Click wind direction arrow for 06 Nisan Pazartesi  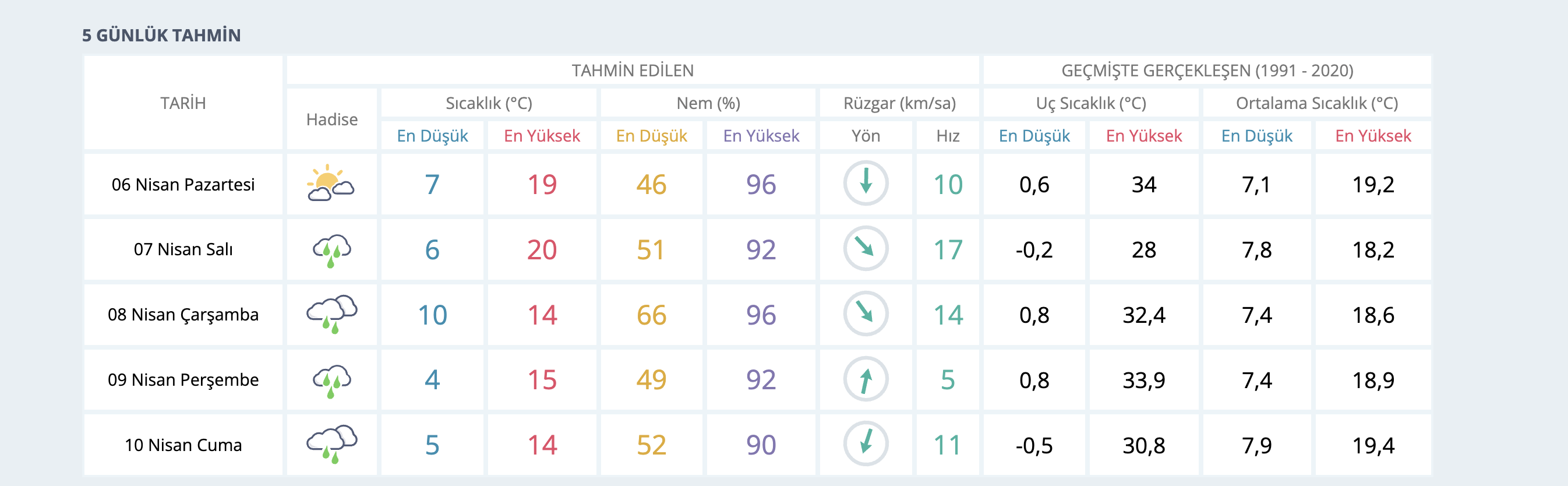pyautogui.click(x=866, y=184)
